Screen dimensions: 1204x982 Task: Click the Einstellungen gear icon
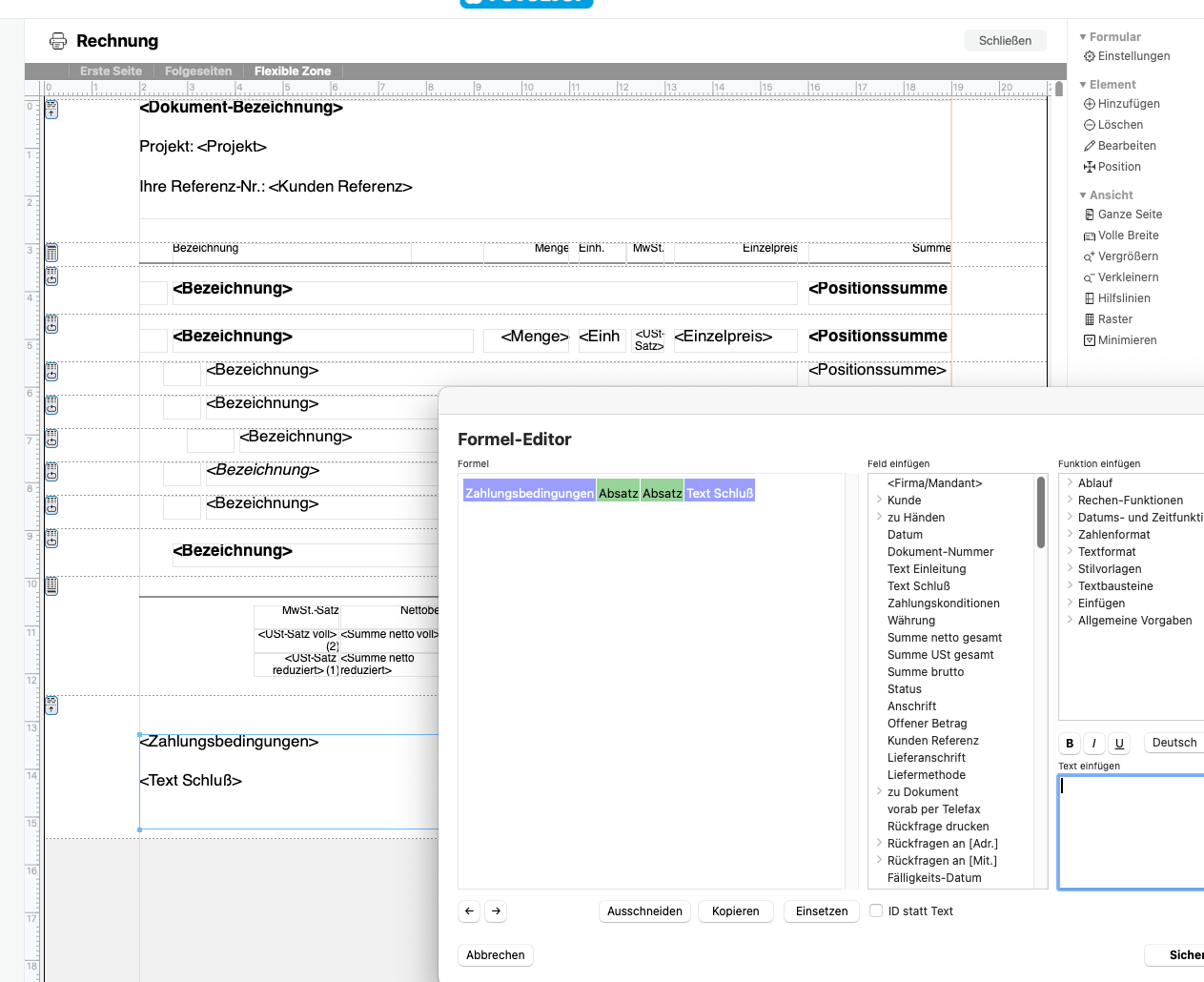pos(1090,56)
